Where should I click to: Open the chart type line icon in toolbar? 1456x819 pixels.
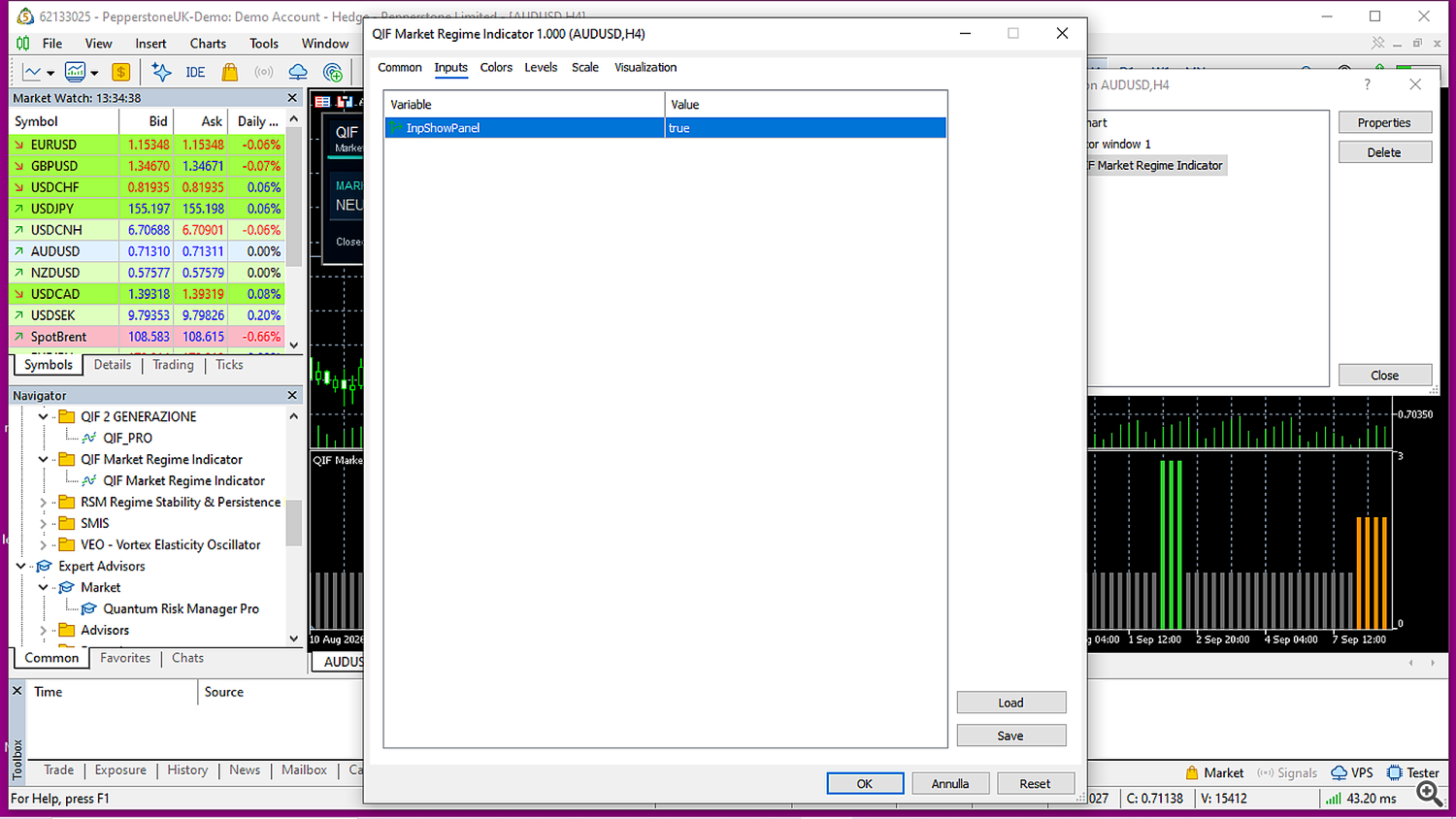pos(32,72)
